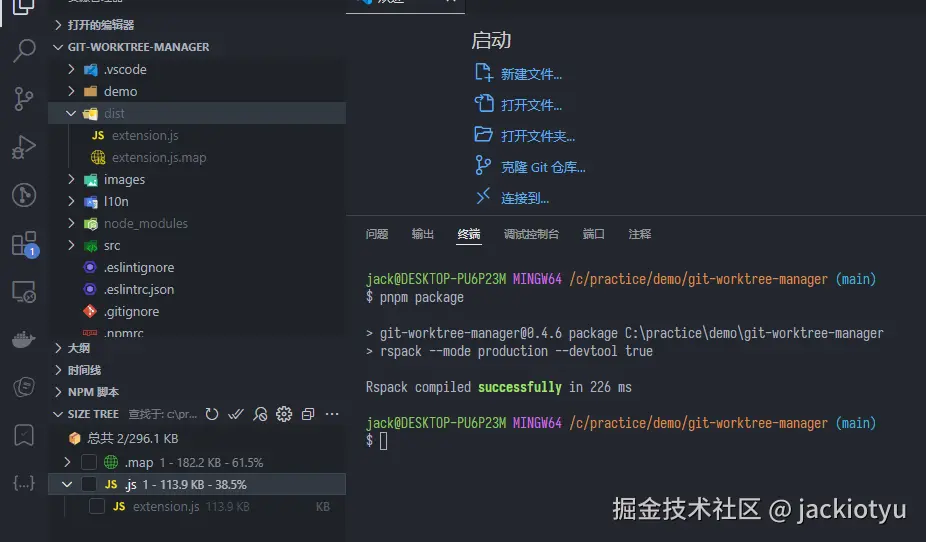The height and width of the screenshot is (542, 926).
Task: Collapse the .js group in Size Tree
Action: coord(67,484)
